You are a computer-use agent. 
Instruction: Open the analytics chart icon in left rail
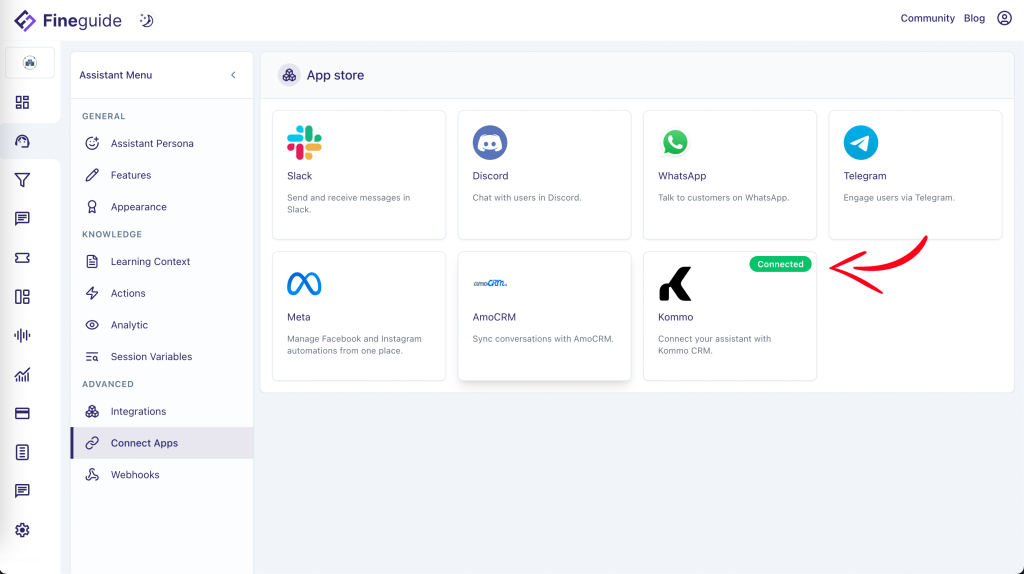click(22, 375)
